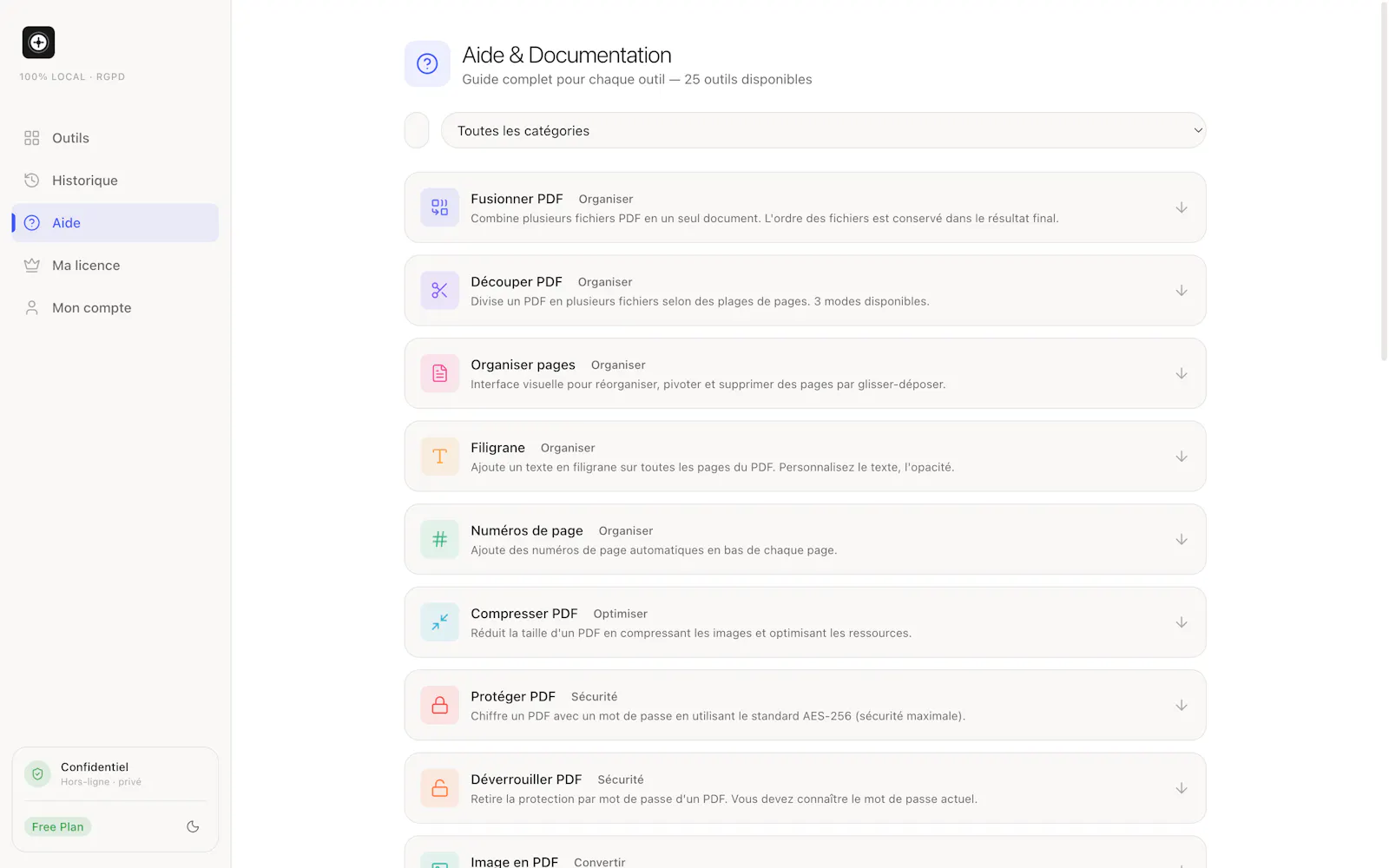This screenshot has width=1389, height=868.
Task: Click the Protéger PDF lock icon
Action: (440, 705)
